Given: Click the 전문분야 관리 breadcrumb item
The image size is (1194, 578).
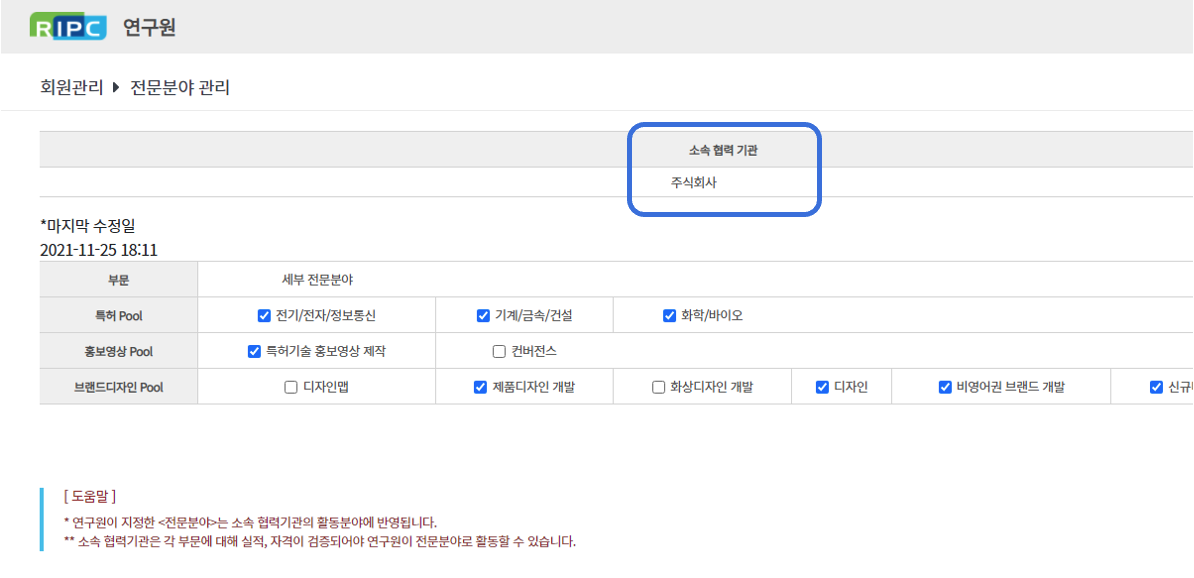Looking at the screenshot, I should (180, 88).
